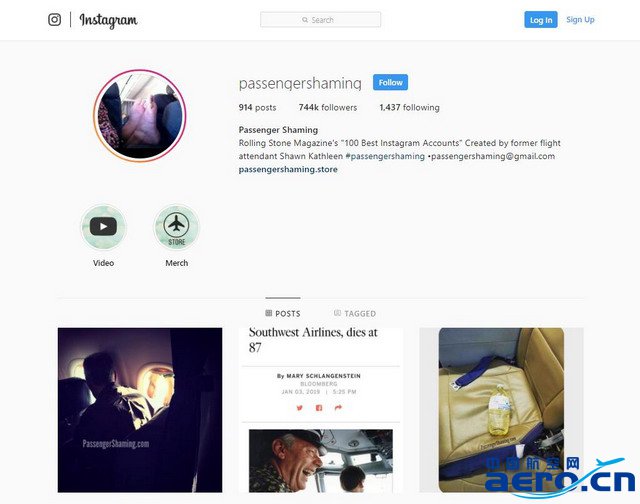Click the Facebook share icon in article post
This screenshot has height=504, width=640.
pos(319,408)
